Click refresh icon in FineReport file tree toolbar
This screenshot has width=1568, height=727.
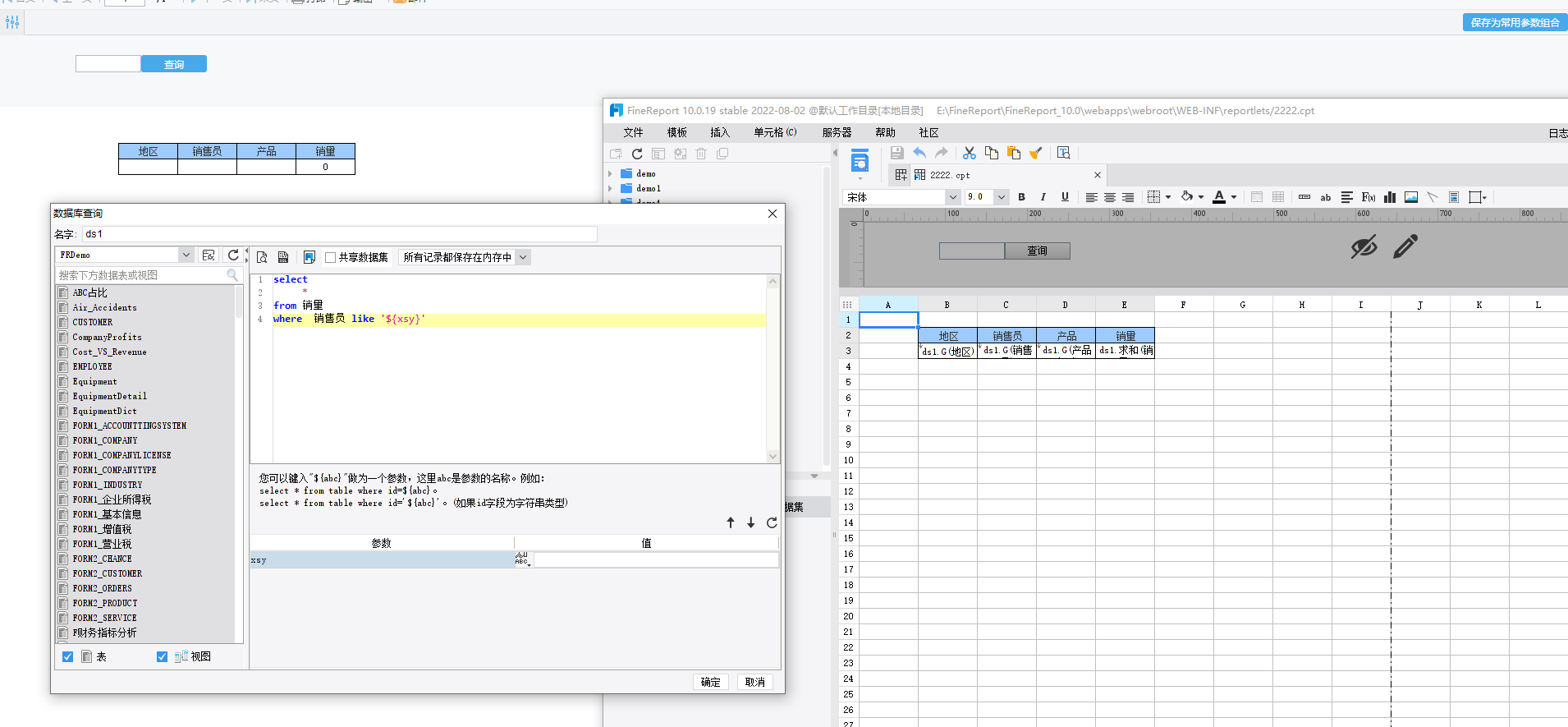(x=637, y=154)
